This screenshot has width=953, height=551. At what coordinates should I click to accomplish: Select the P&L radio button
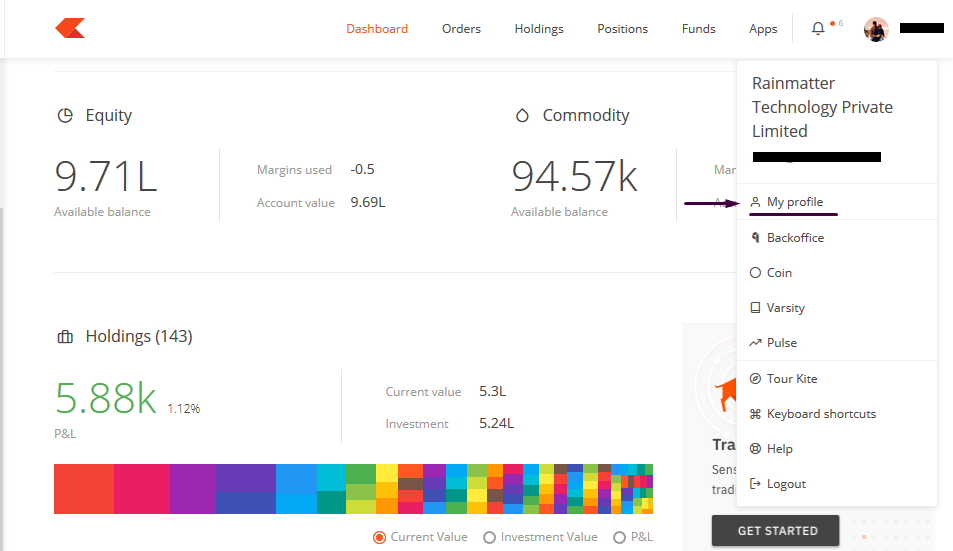619,537
